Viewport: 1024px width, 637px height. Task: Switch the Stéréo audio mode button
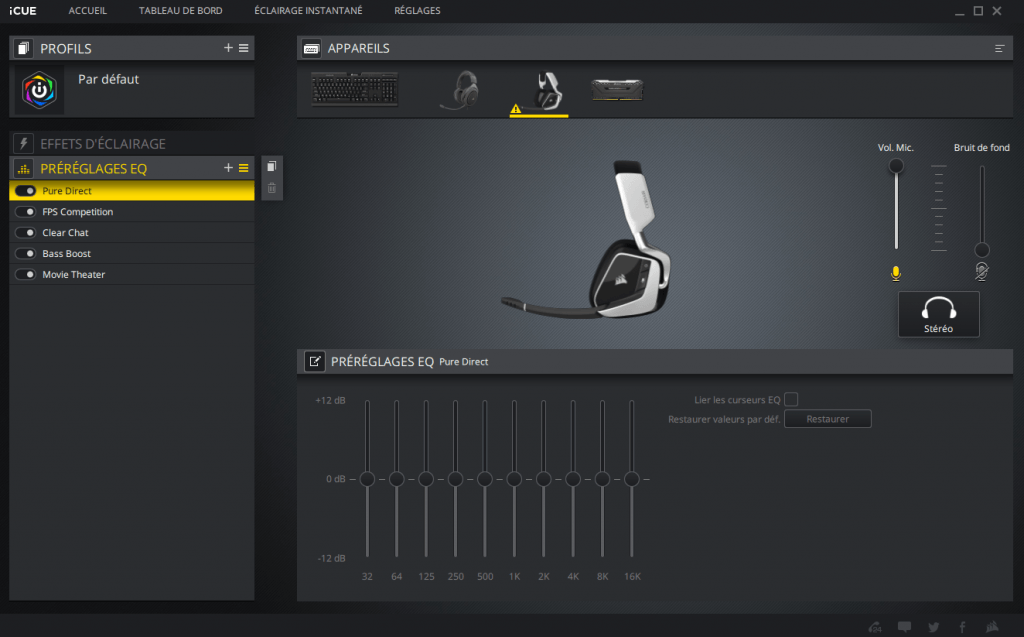938,314
